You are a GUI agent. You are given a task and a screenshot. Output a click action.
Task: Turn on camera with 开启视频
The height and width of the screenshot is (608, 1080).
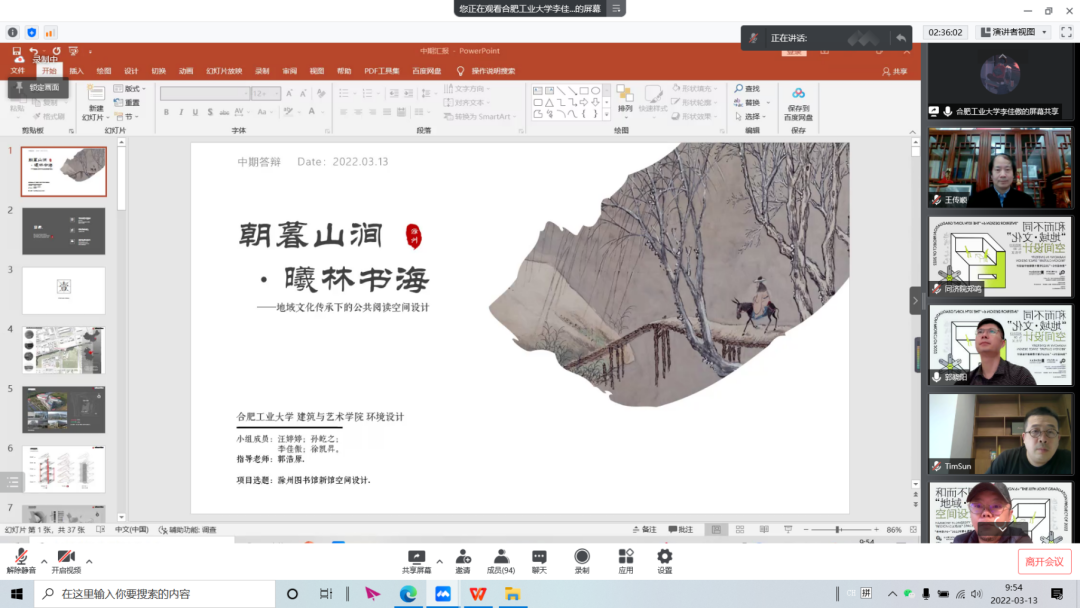tap(66, 561)
